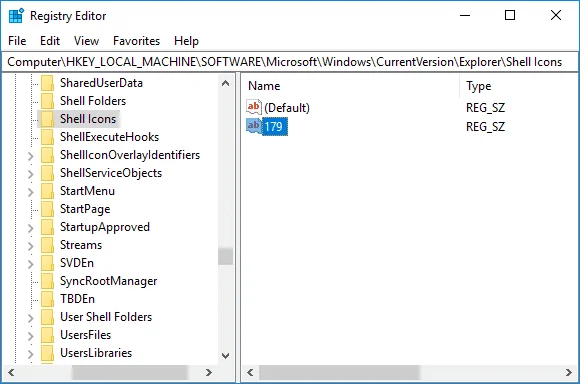Click the registry path address bar
580x384 pixels.
coord(290,62)
